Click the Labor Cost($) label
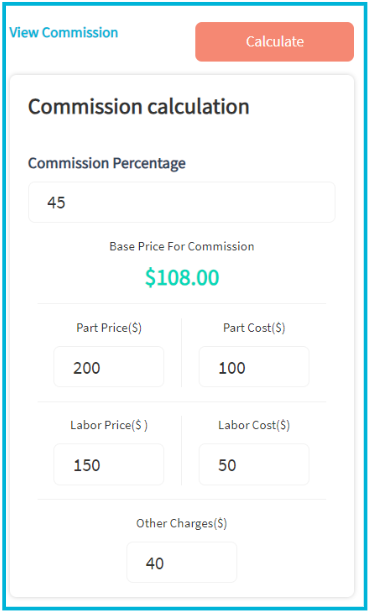The image size is (369, 613). (254, 425)
